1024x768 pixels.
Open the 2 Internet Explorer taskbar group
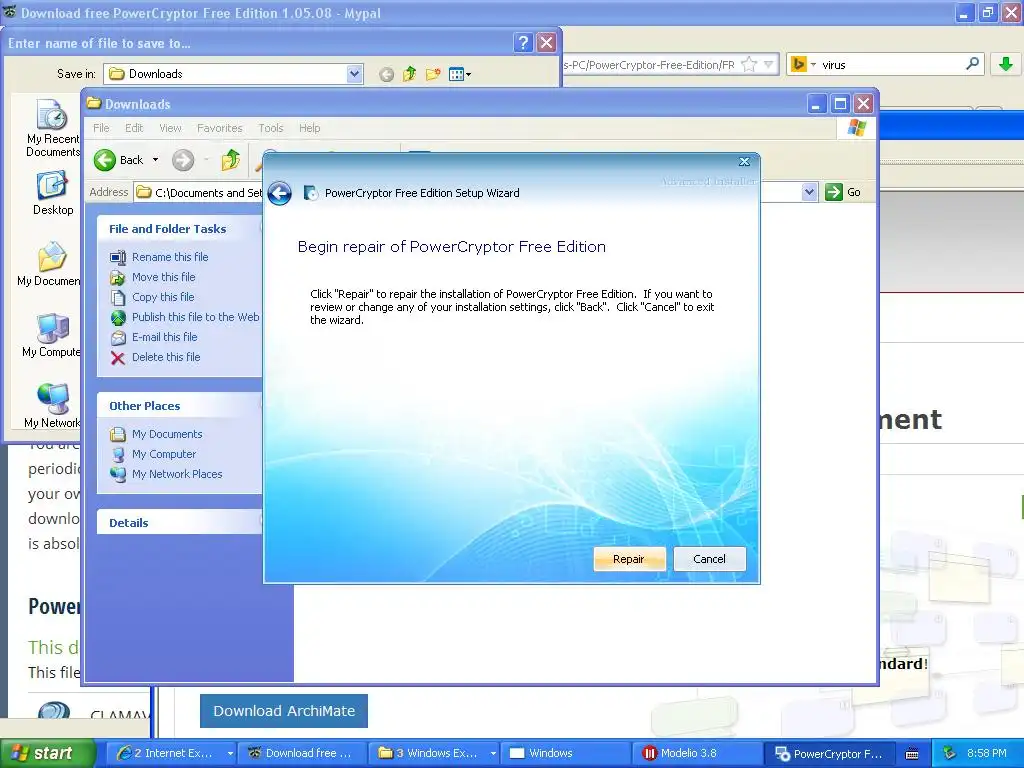coord(172,753)
